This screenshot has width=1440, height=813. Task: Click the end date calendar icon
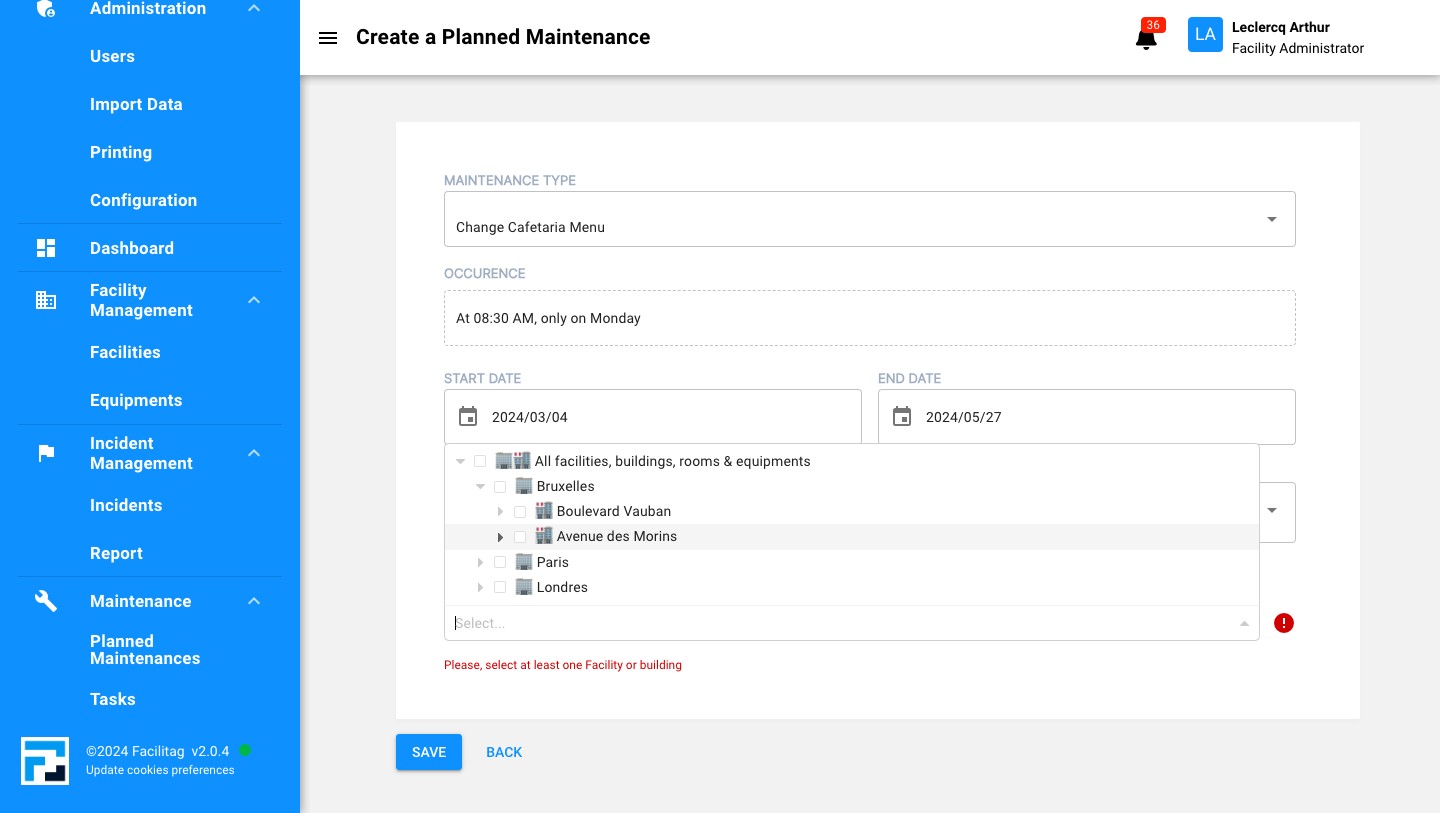[x=902, y=417]
